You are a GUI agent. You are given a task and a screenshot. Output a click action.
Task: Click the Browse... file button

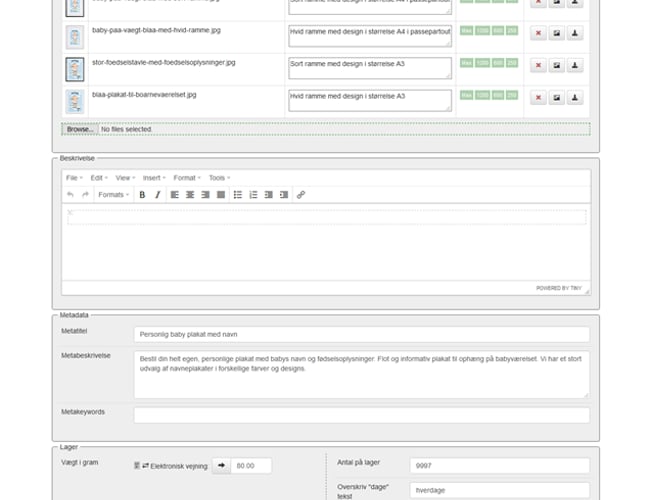79,129
